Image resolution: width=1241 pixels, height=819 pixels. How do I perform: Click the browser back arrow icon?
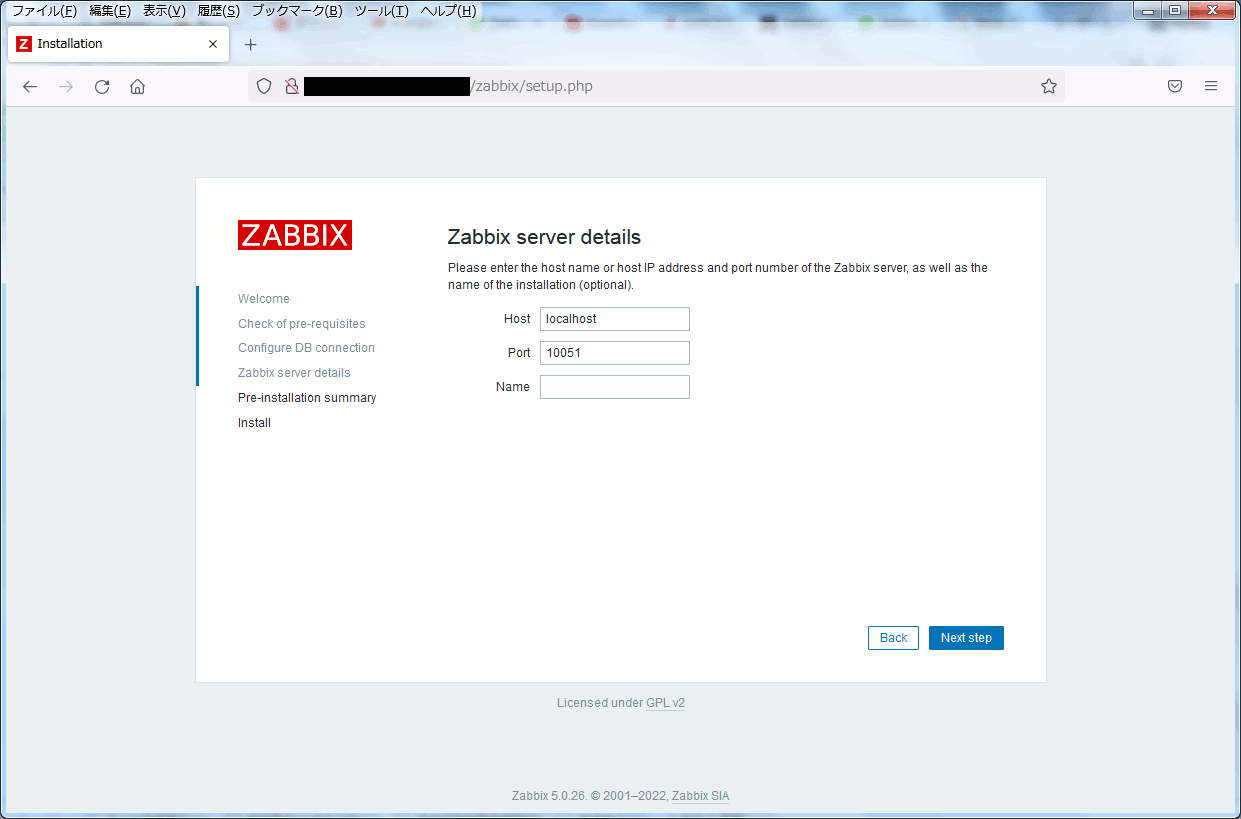30,87
